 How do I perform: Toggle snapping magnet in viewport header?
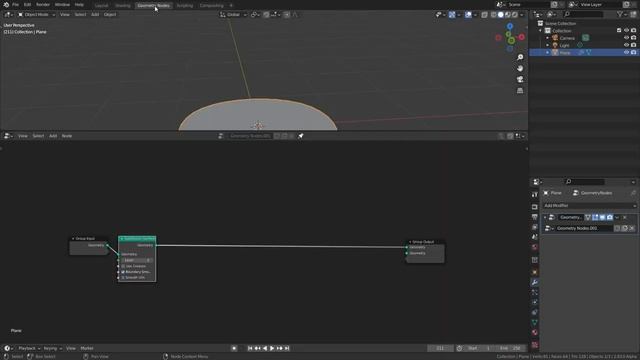266,15
